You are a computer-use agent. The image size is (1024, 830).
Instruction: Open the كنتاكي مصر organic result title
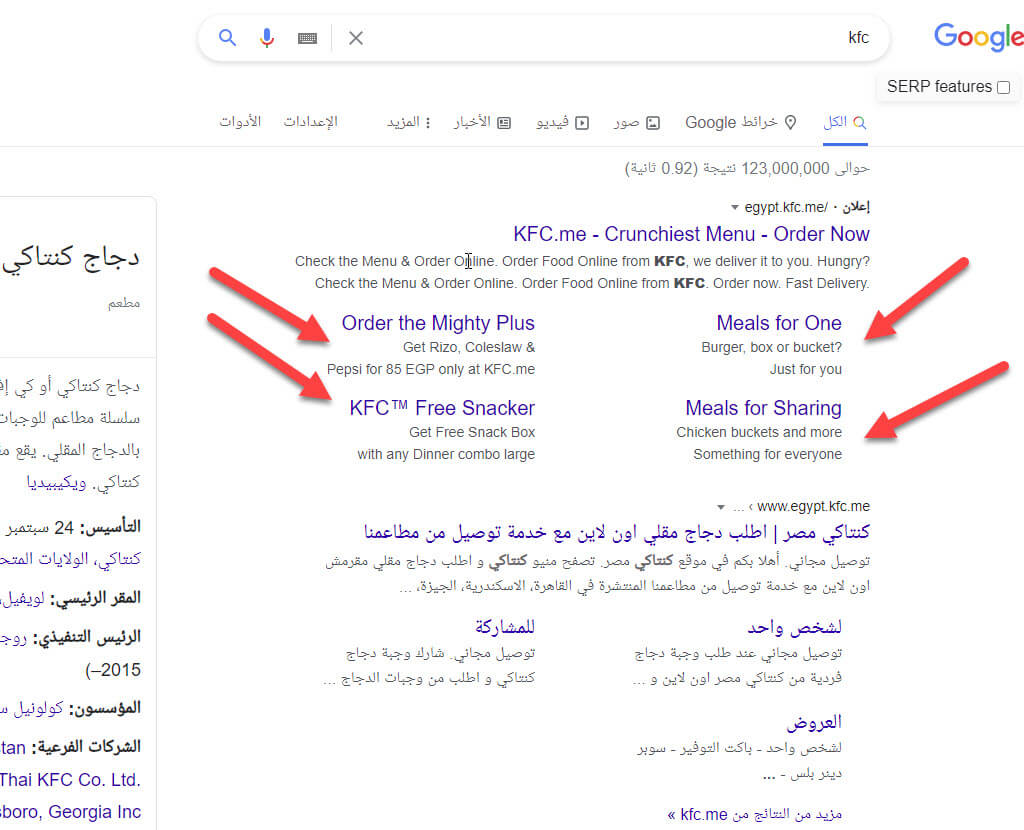click(x=616, y=532)
